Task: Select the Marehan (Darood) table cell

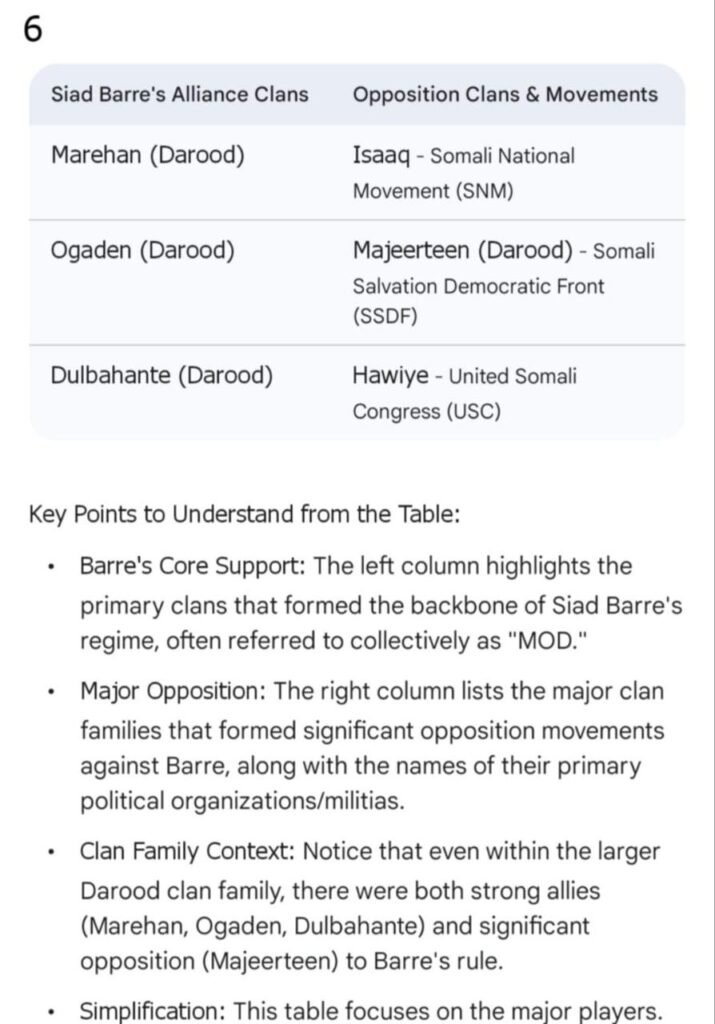Action: (x=148, y=156)
